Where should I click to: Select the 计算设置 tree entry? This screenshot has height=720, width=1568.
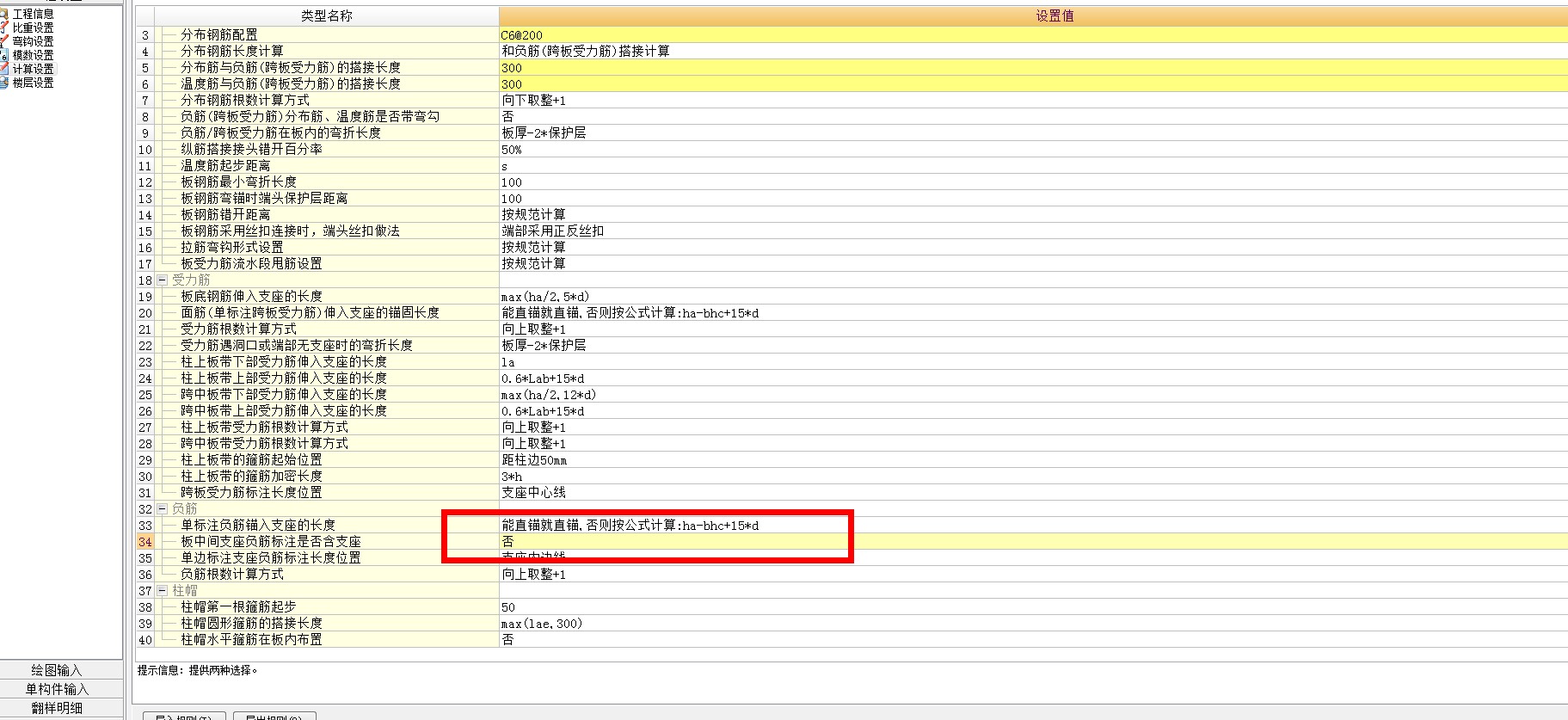point(33,69)
